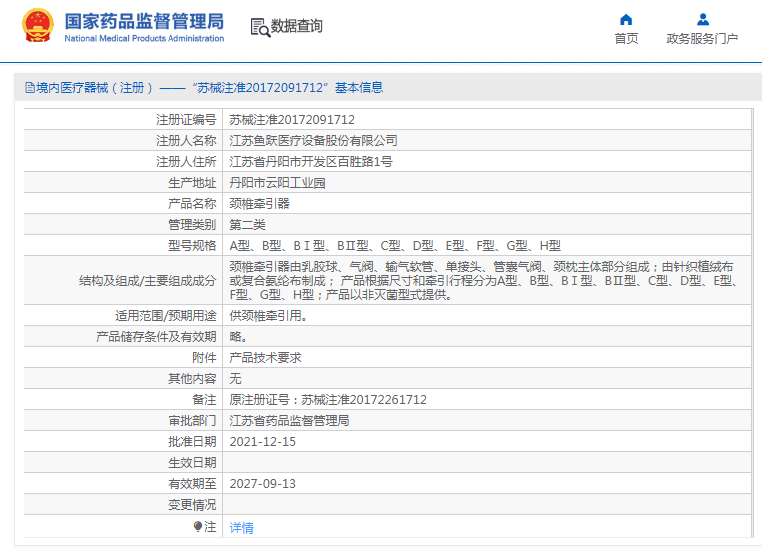This screenshot has width=762, height=552.
Task: Select product name 颈椎牵引器
Action: click(260, 204)
